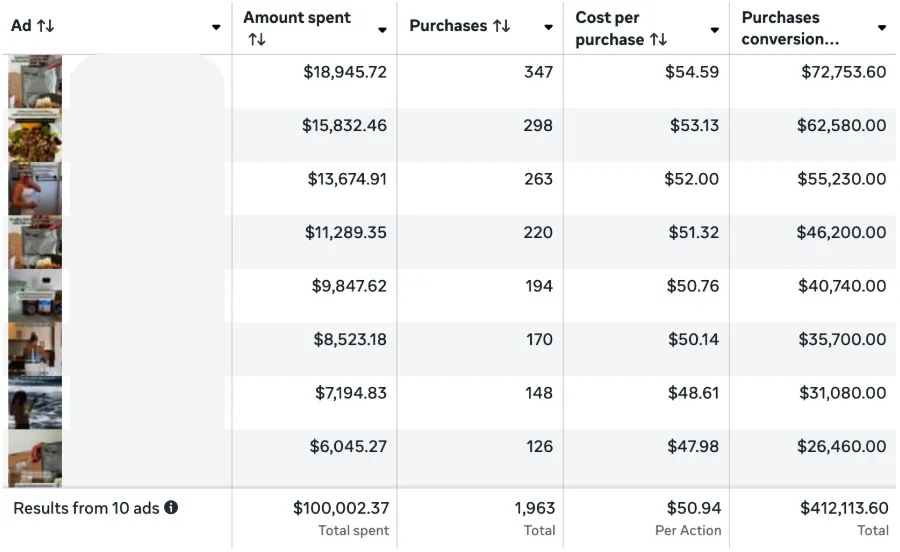Expand the Cost per purchase column menu
The image size is (900, 552).
[x=714, y=29]
